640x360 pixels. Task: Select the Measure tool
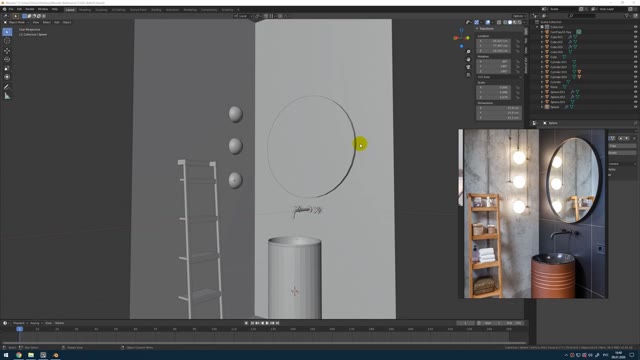point(7,96)
